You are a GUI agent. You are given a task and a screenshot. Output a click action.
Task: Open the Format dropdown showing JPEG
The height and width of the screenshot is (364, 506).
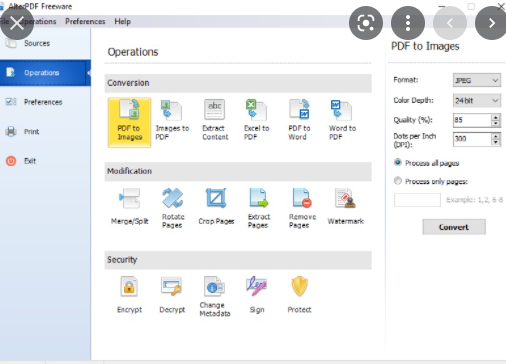pyautogui.click(x=477, y=80)
